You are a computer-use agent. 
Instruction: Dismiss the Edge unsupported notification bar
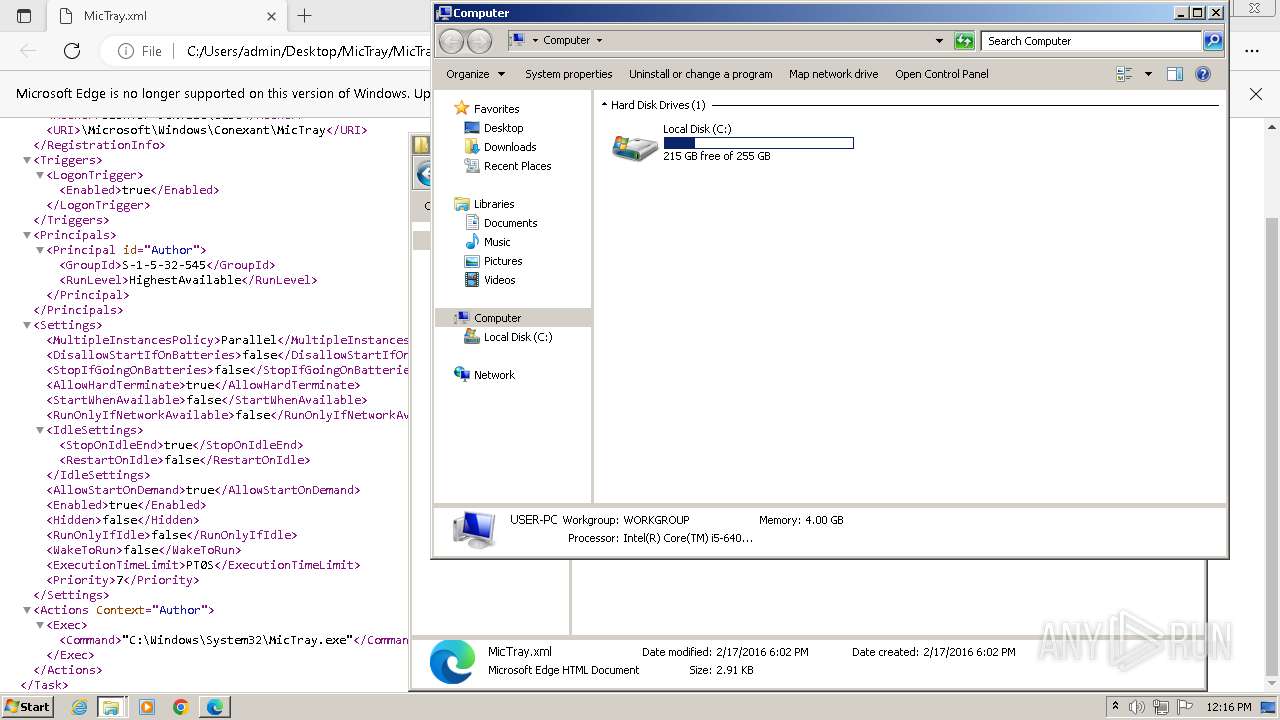pyautogui.click(x=1256, y=94)
